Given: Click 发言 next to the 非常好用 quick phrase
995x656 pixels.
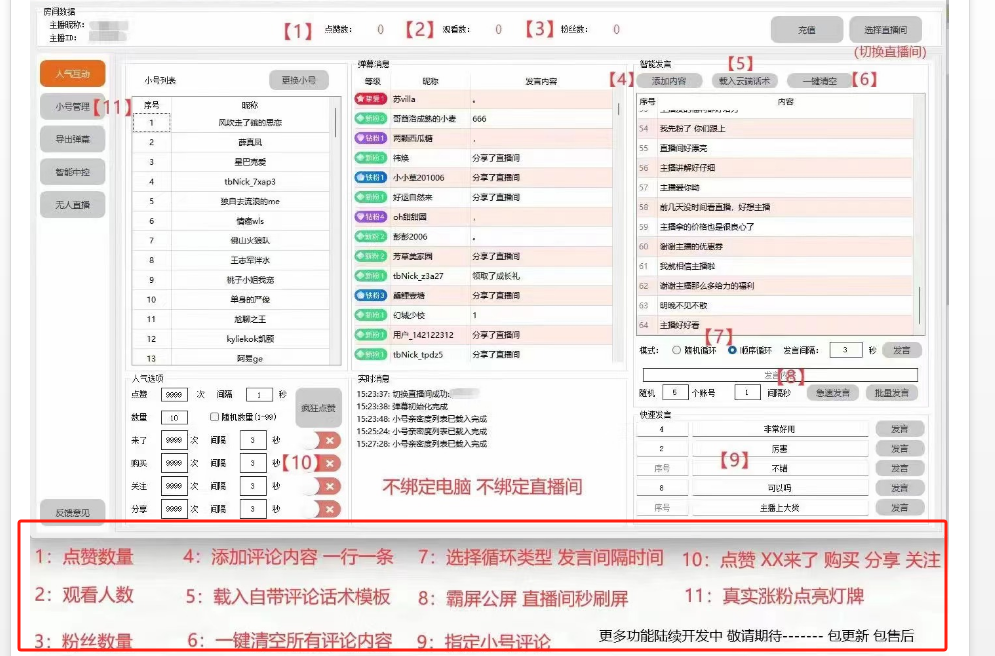Looking at the screenshot, I should click(899, 429).
